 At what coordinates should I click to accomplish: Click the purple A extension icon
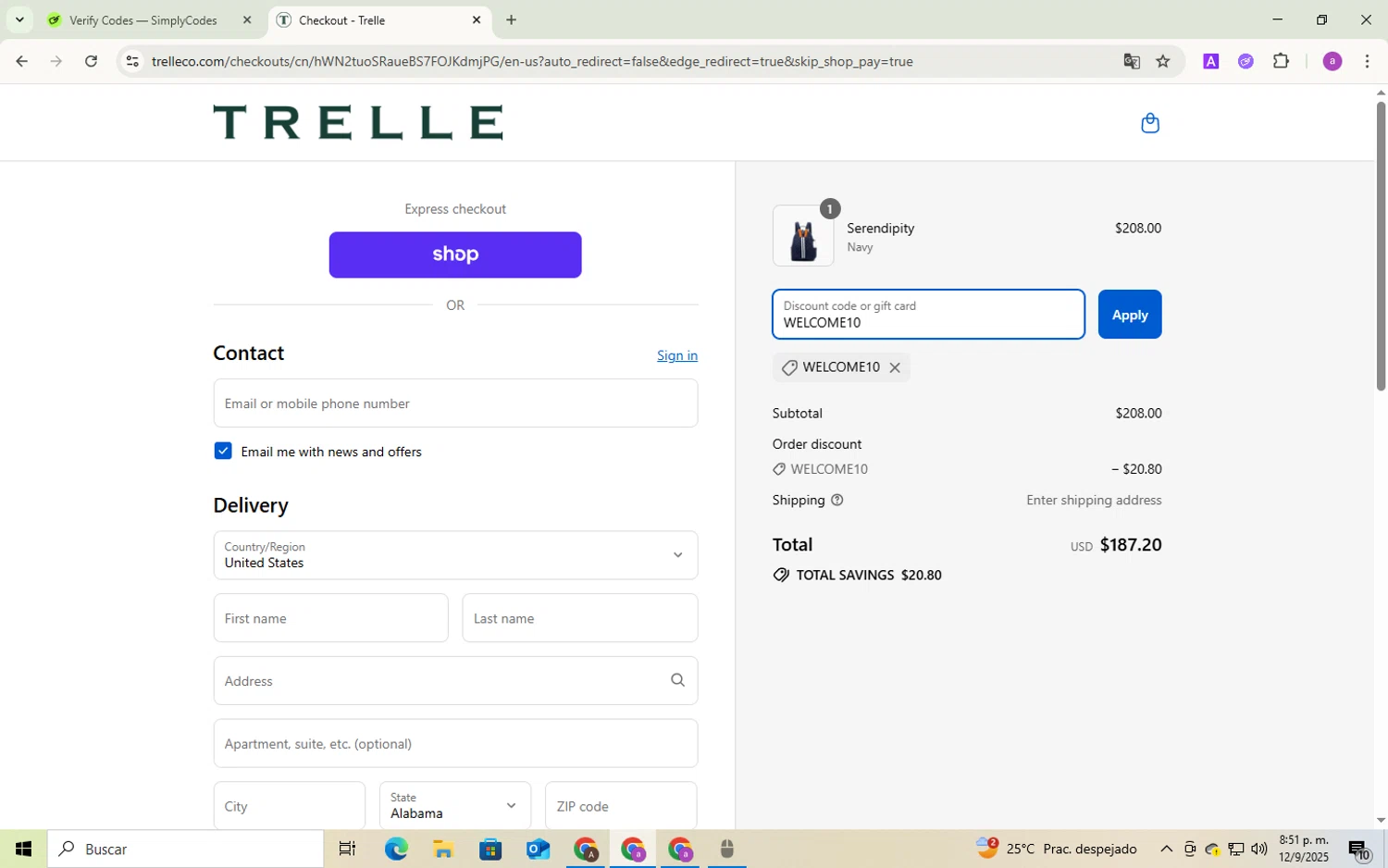pos(1210,61)
